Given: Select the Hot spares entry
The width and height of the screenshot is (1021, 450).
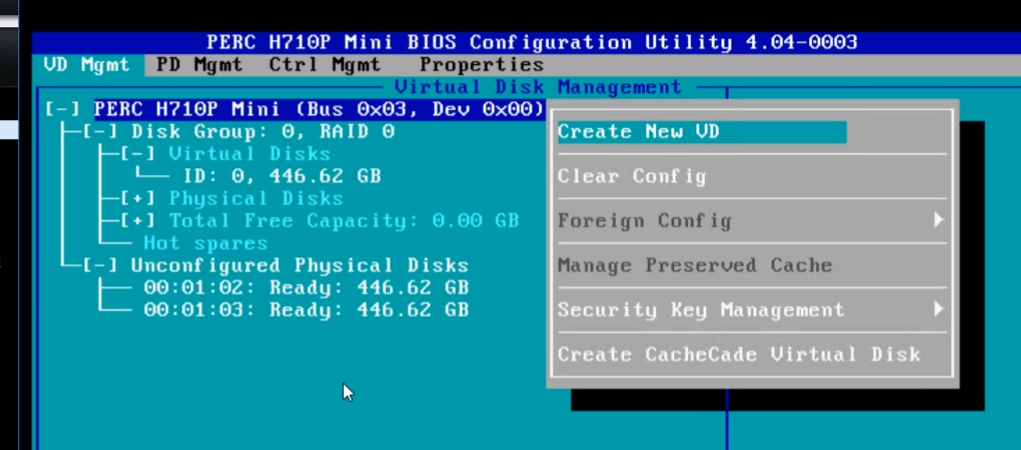Looking at the screenshot, I should (206, 244).
